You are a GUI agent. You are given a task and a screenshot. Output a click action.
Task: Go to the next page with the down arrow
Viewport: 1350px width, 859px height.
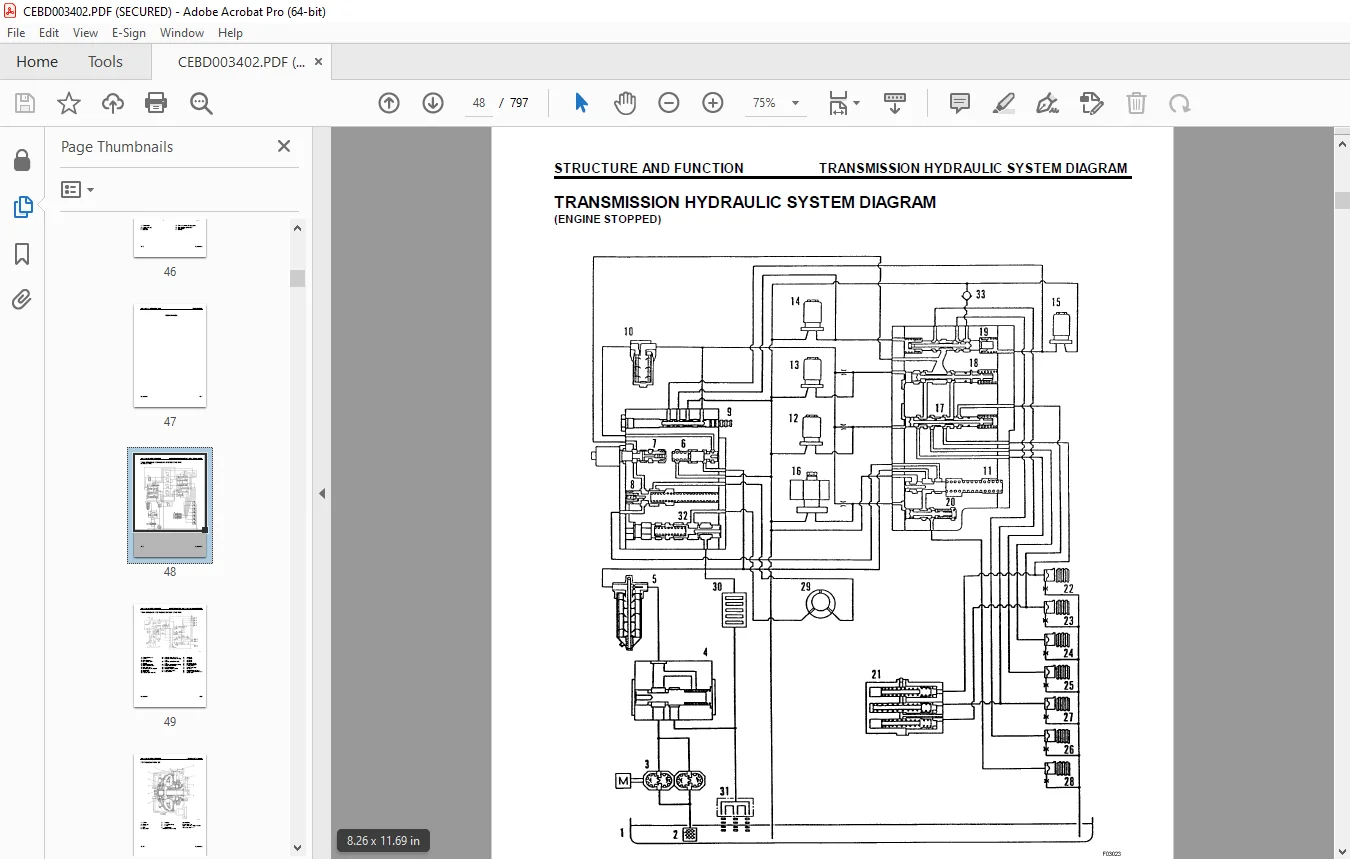(x=433, y=103)
